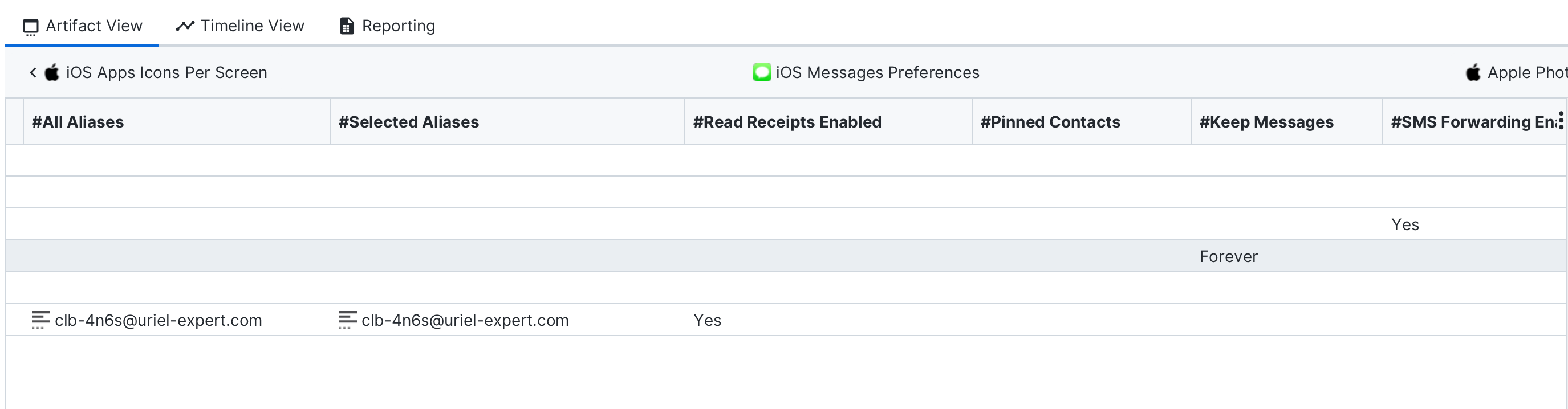
Task: Open the Reporting tab
Action: coord(398,26)
